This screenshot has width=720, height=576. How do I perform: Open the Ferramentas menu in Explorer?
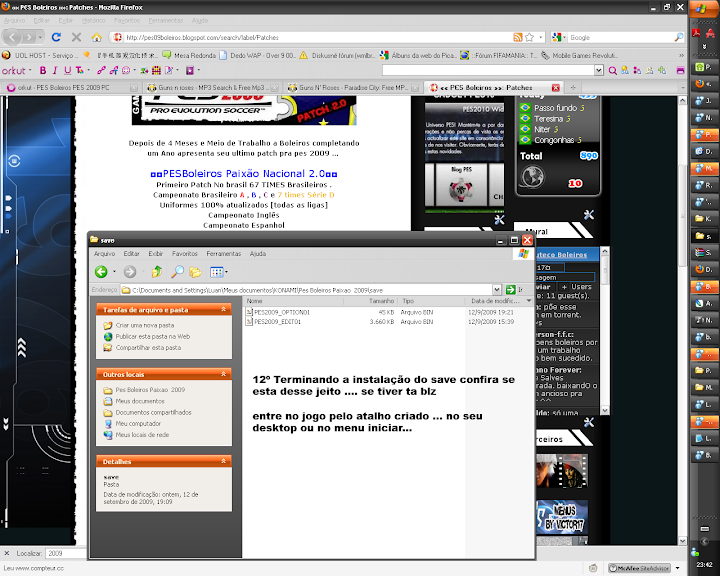click(x=223, y=254)
